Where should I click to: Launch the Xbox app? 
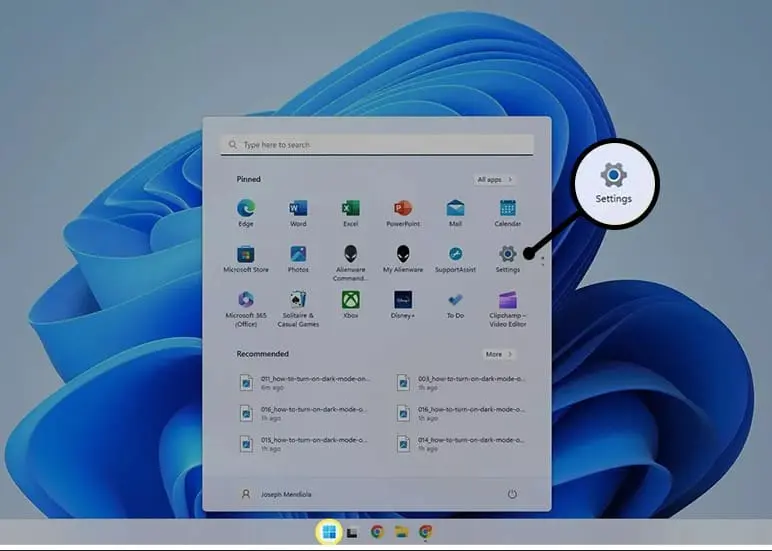[x=351, y=305]
